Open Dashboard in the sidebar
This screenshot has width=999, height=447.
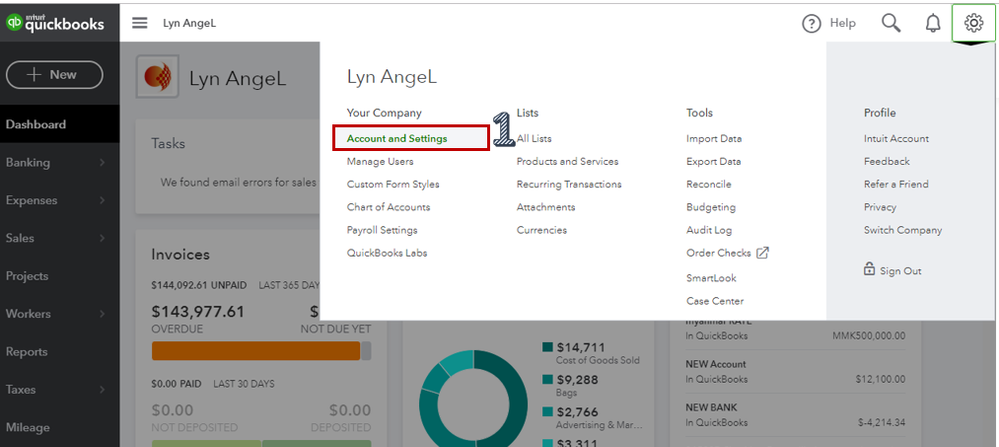pos(60,124)
